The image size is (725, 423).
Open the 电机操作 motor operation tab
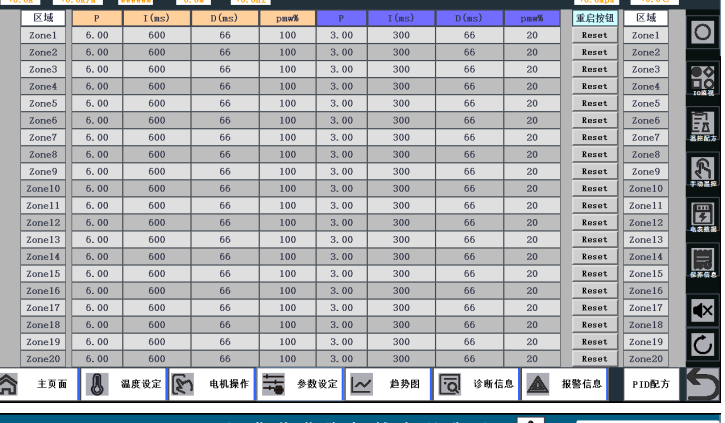coord(211,384)
